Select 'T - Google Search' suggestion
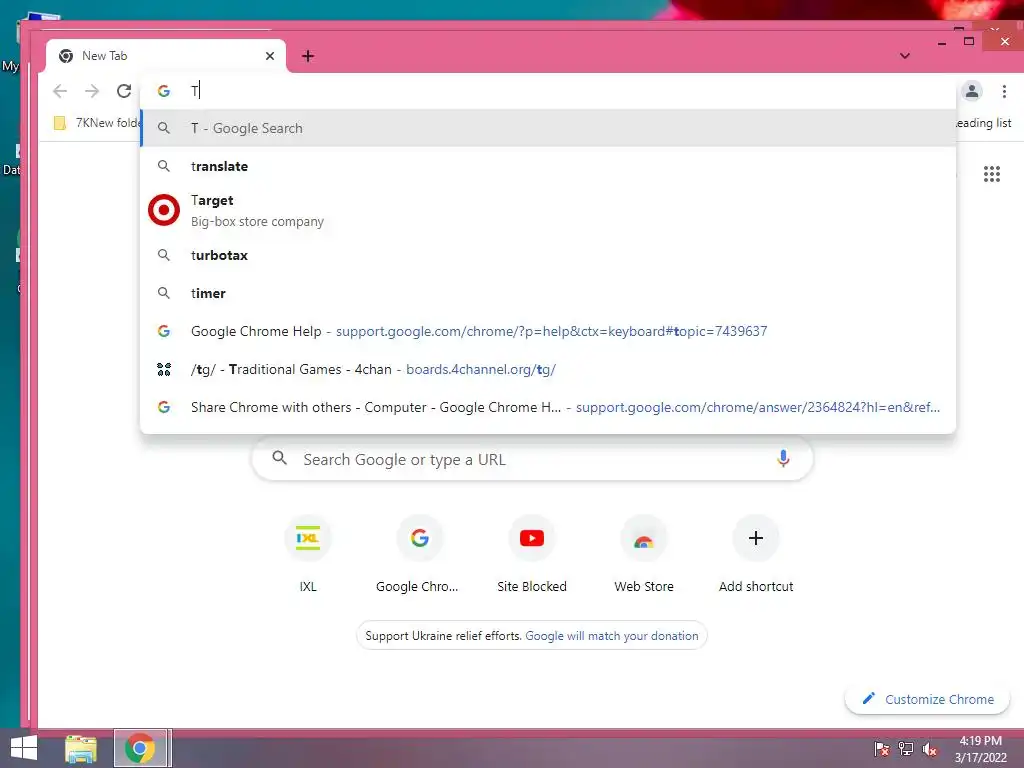Screen dimensions: 1024x768 (x=549, y=128)
